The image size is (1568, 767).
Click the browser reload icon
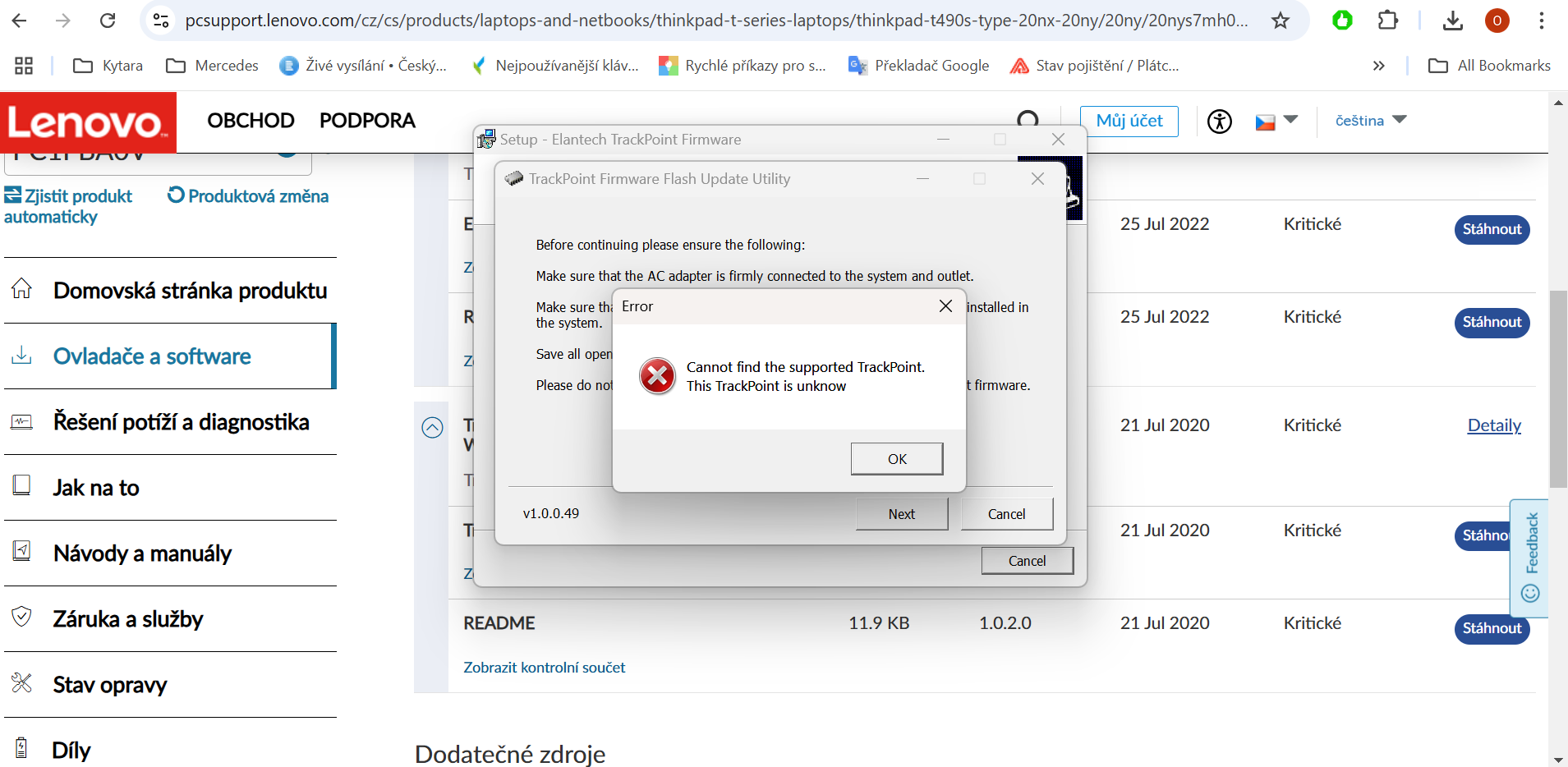point(108,21)
